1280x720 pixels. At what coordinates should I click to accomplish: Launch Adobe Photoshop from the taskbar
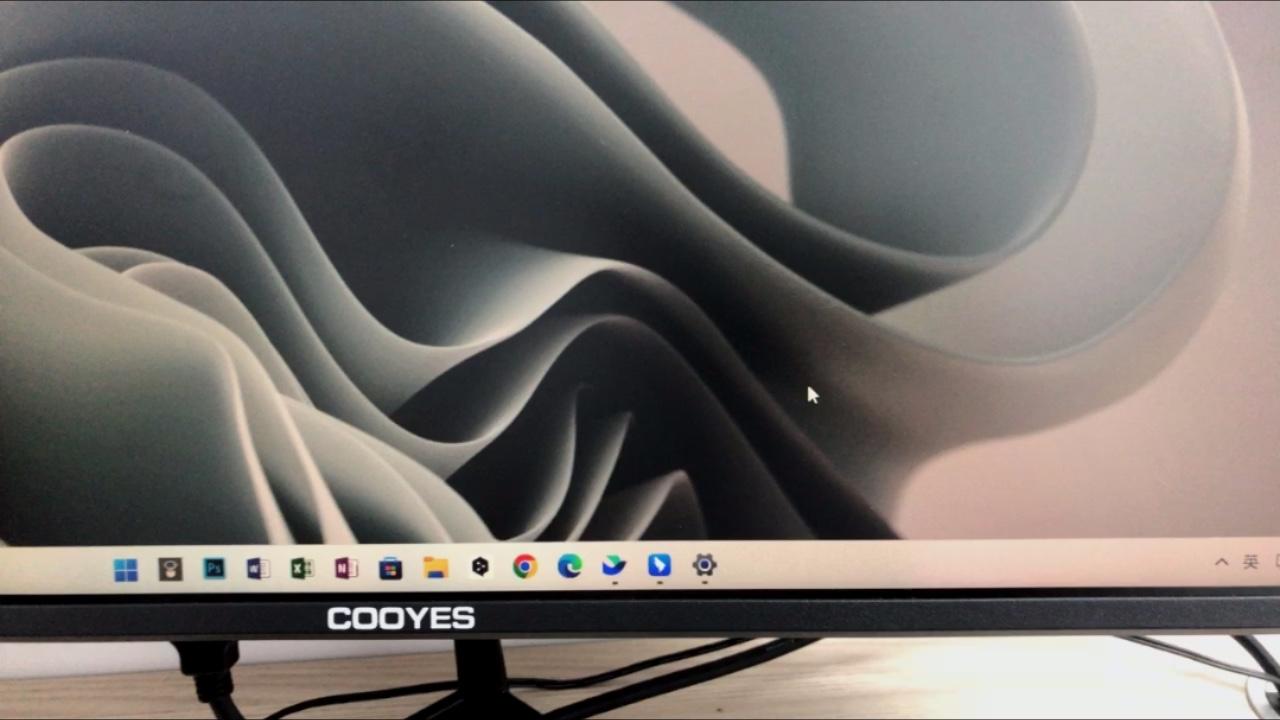point(214,569)
